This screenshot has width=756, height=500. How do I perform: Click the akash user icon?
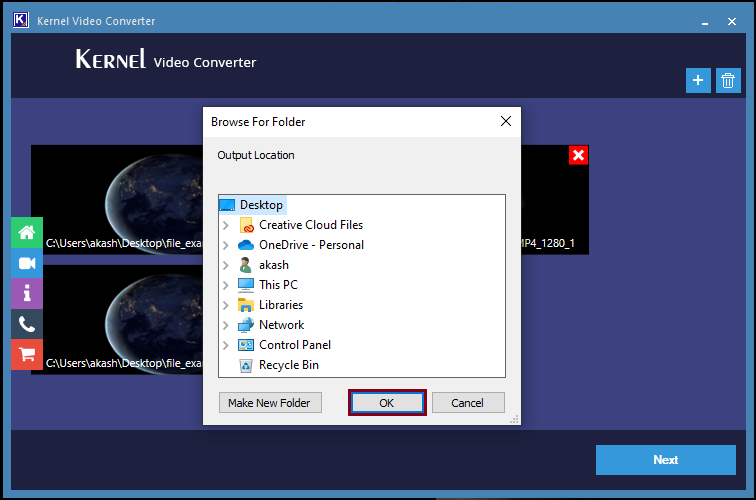245,265
